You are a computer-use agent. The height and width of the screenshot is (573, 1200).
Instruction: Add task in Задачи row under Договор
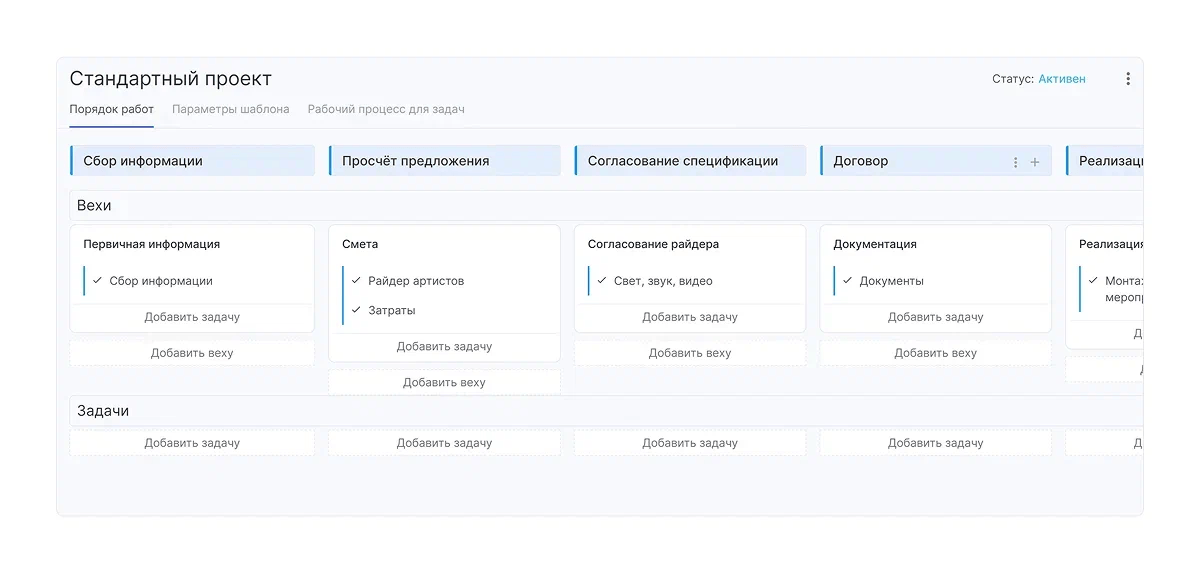tap(936, 443)
